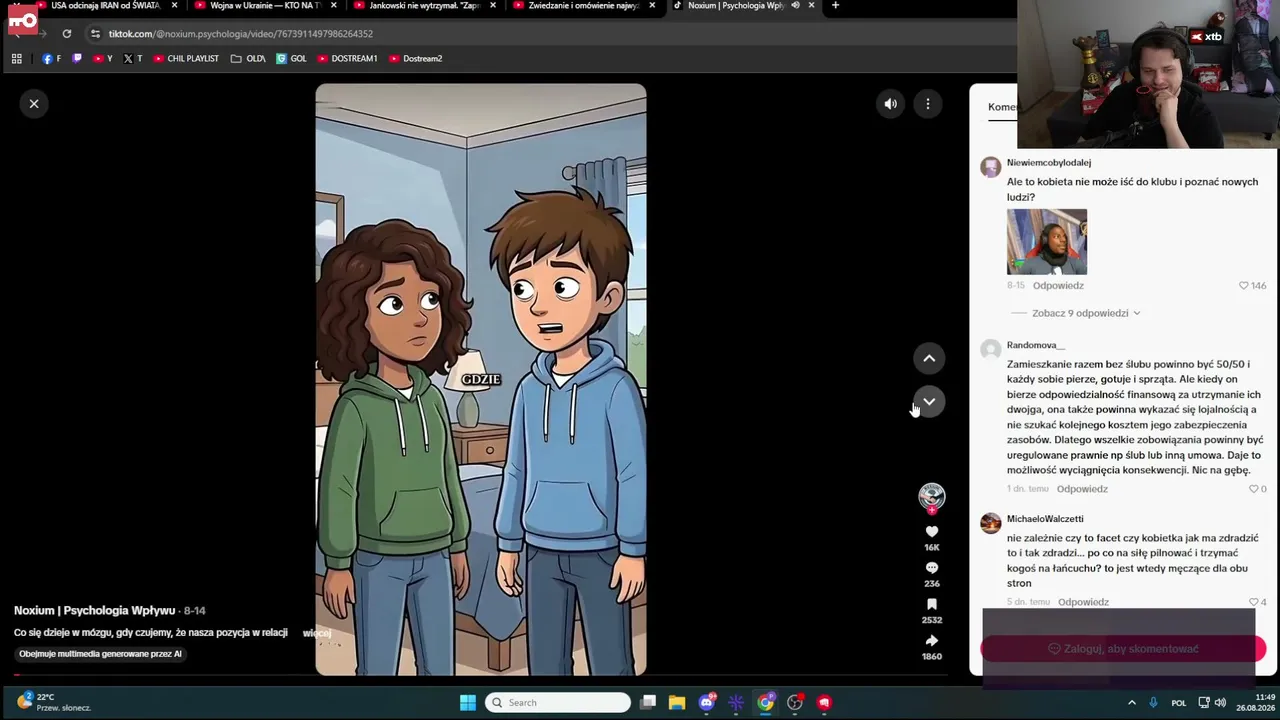Image resolution: width=1280 pixels, height=720 pixels.
Task: Open the Dostream2 bookmark
Action: click(x=415, y=59)
